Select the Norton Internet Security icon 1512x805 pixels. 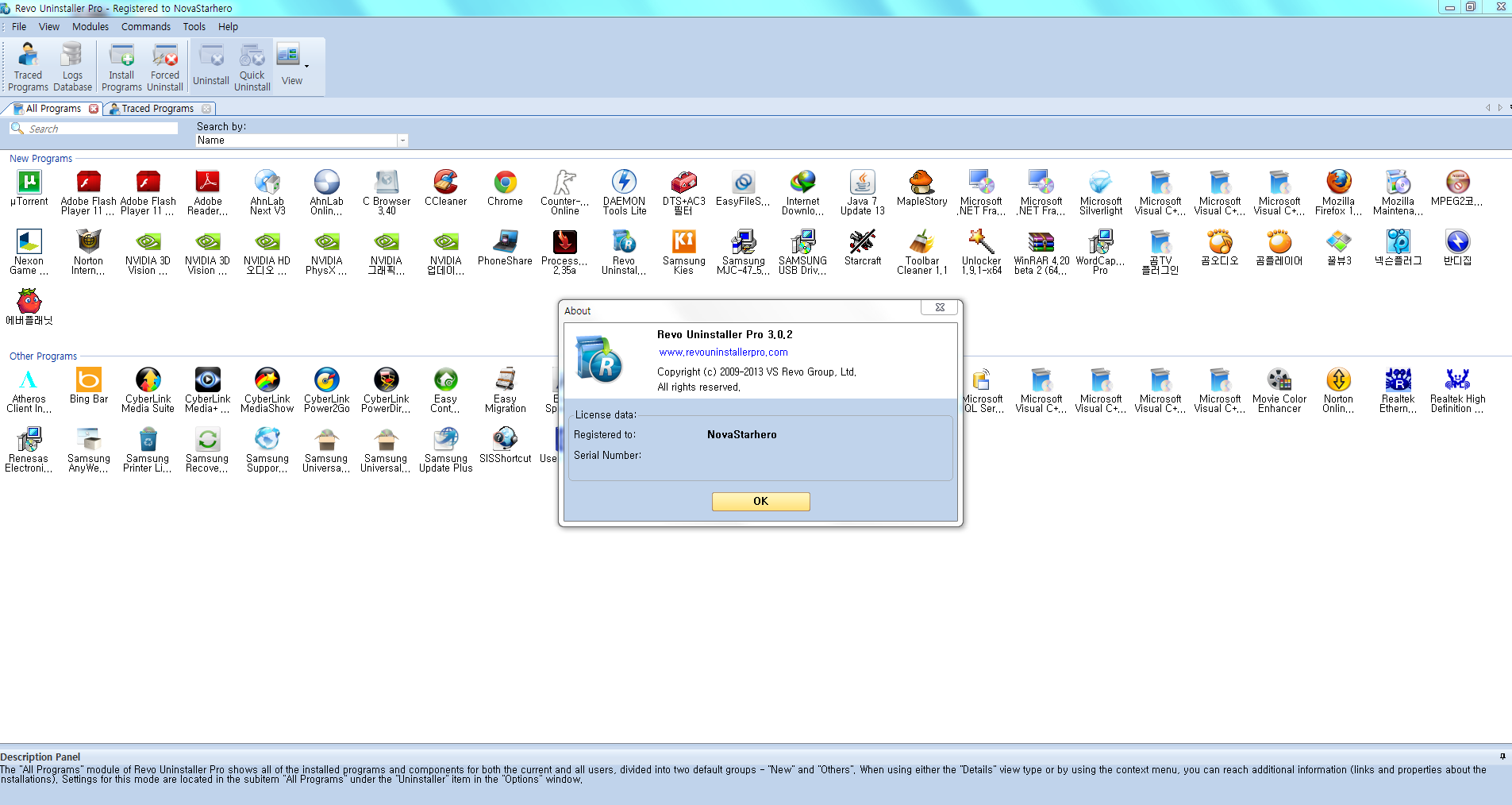pos(88,252)
